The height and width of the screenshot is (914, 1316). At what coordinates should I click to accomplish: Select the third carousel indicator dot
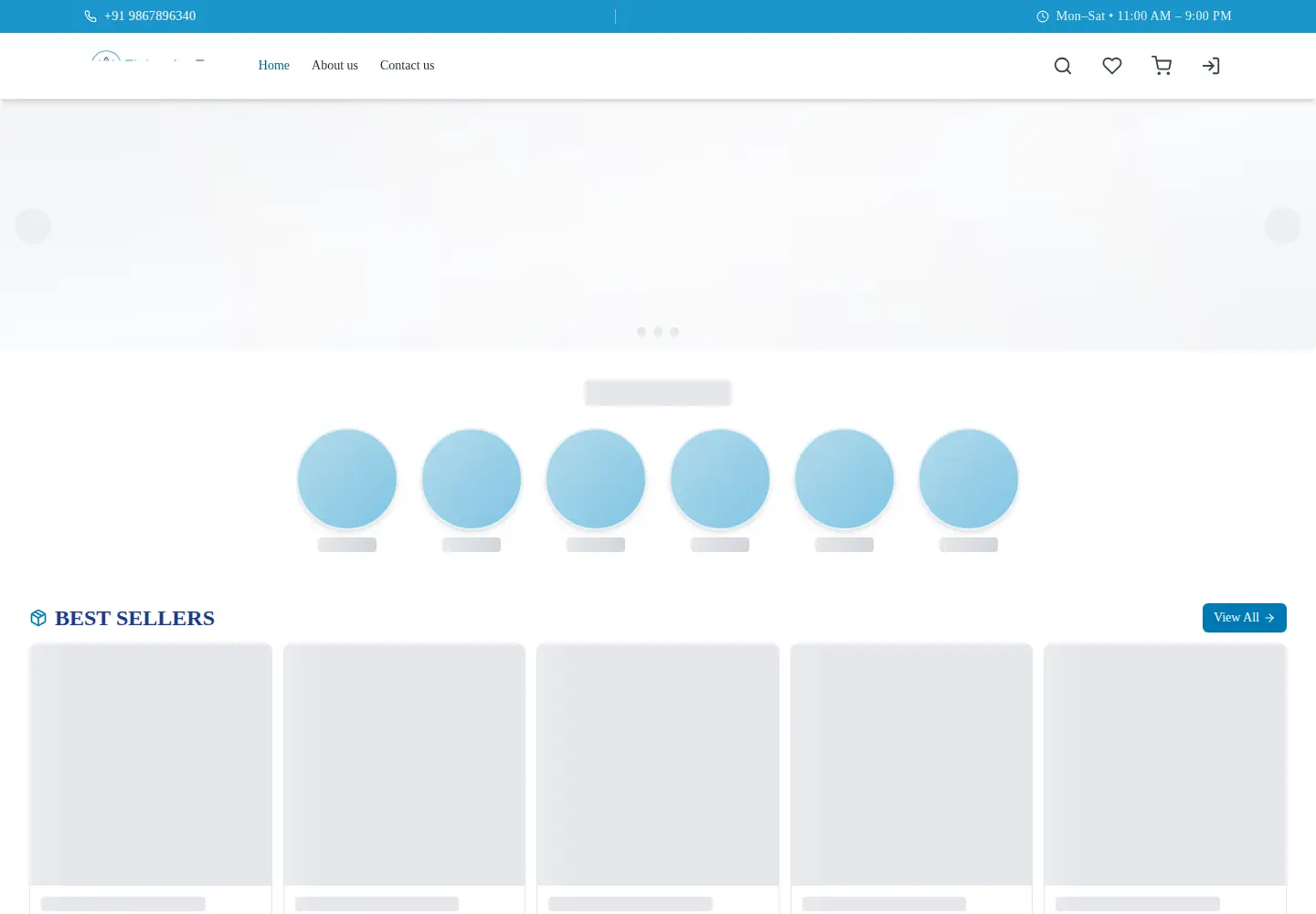click(674, 332)
